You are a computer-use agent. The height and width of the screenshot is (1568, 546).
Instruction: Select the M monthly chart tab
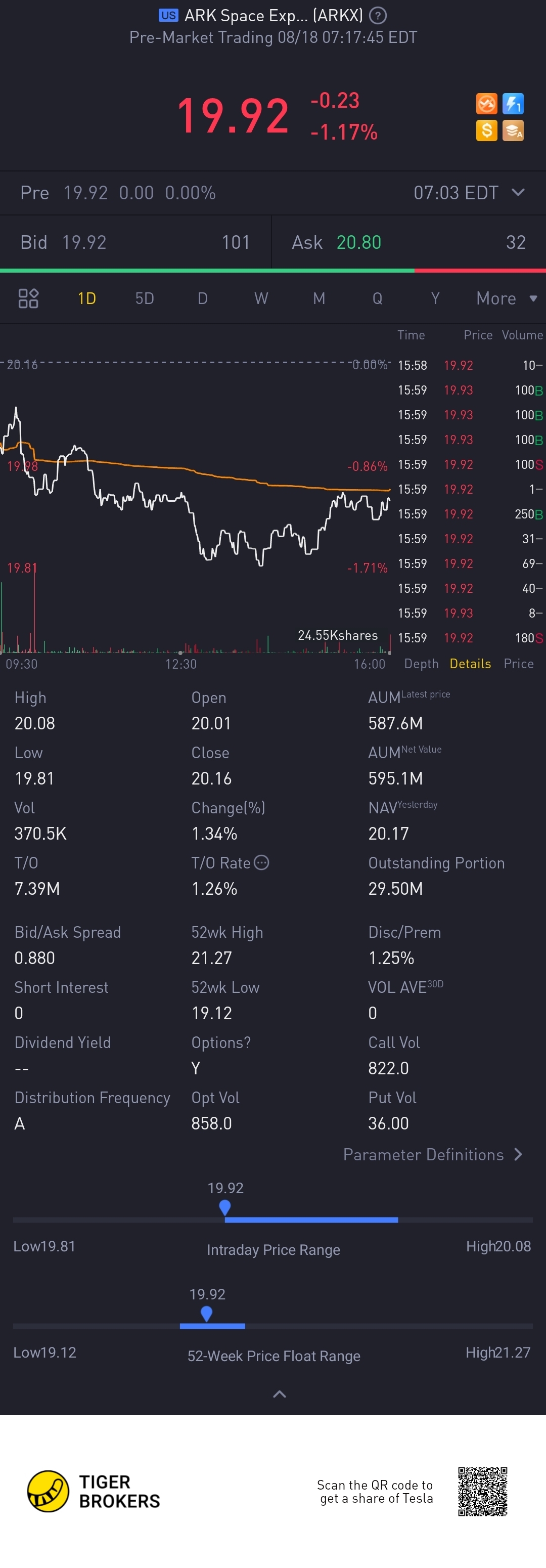pyautogui.click(x=319, y=298)
